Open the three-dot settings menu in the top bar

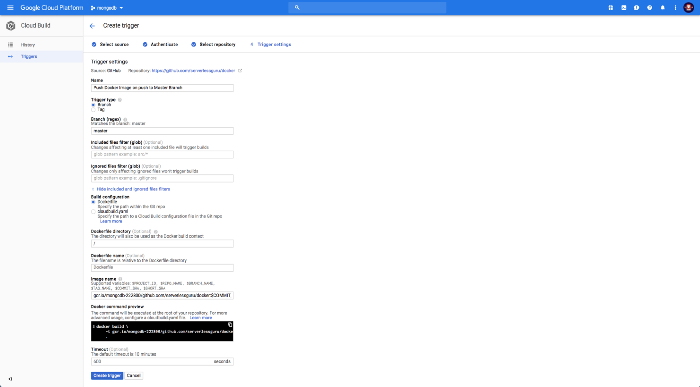point(675,8)
